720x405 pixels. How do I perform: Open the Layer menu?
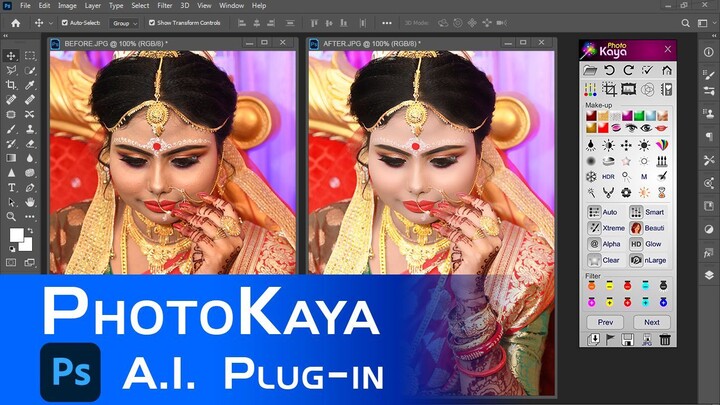(x=92, y=6)
